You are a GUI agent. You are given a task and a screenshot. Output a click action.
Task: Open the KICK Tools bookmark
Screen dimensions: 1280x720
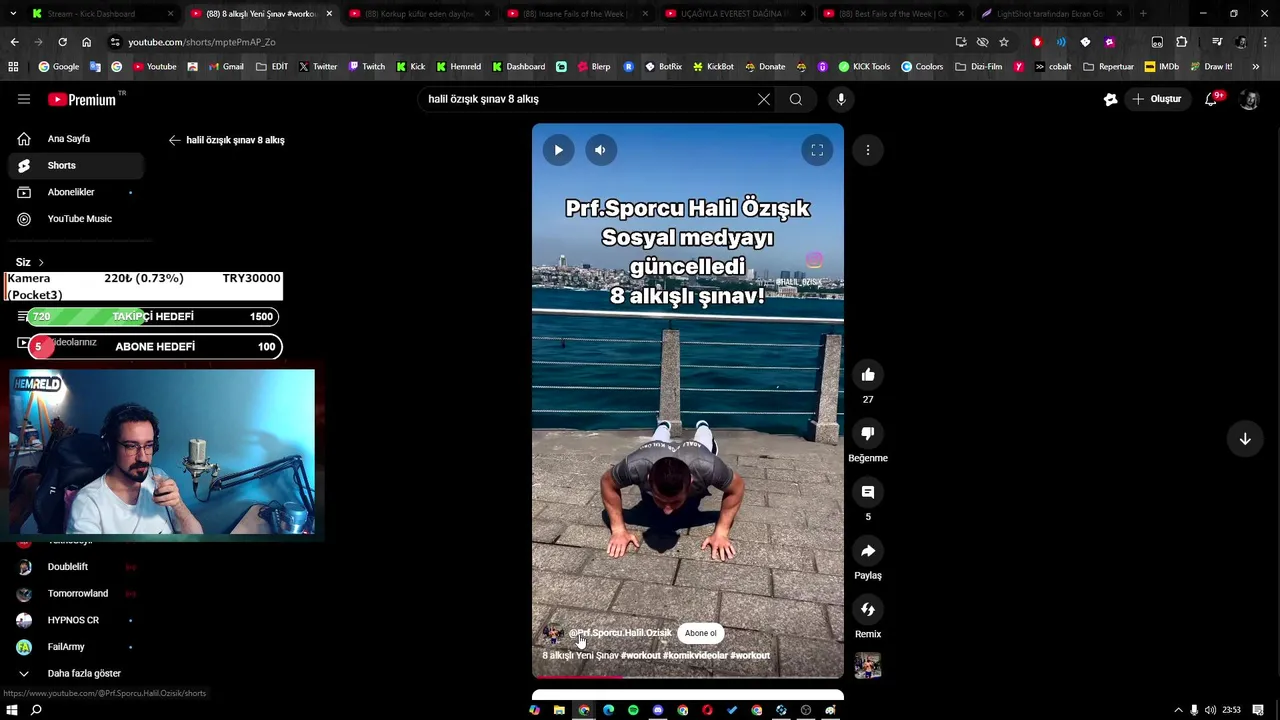pos(864,67)
